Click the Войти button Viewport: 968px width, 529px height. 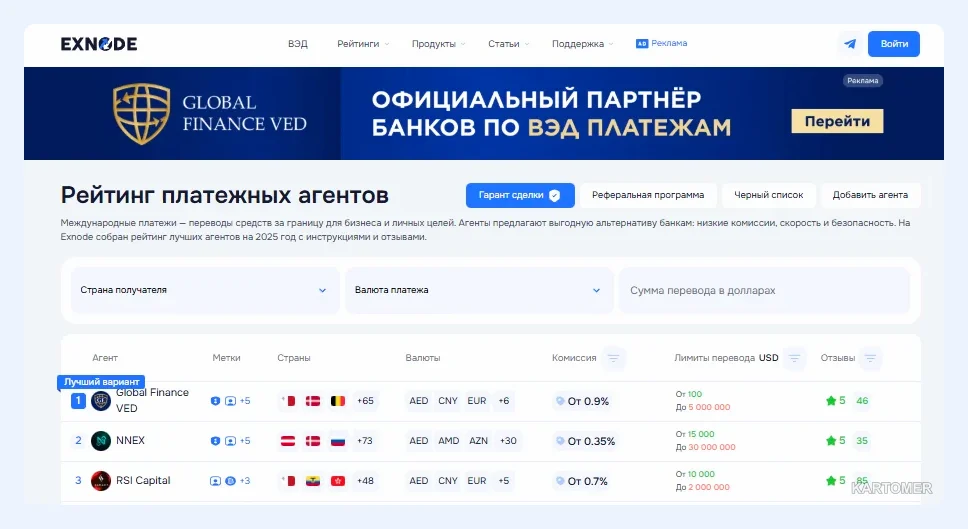pos(894,44)
